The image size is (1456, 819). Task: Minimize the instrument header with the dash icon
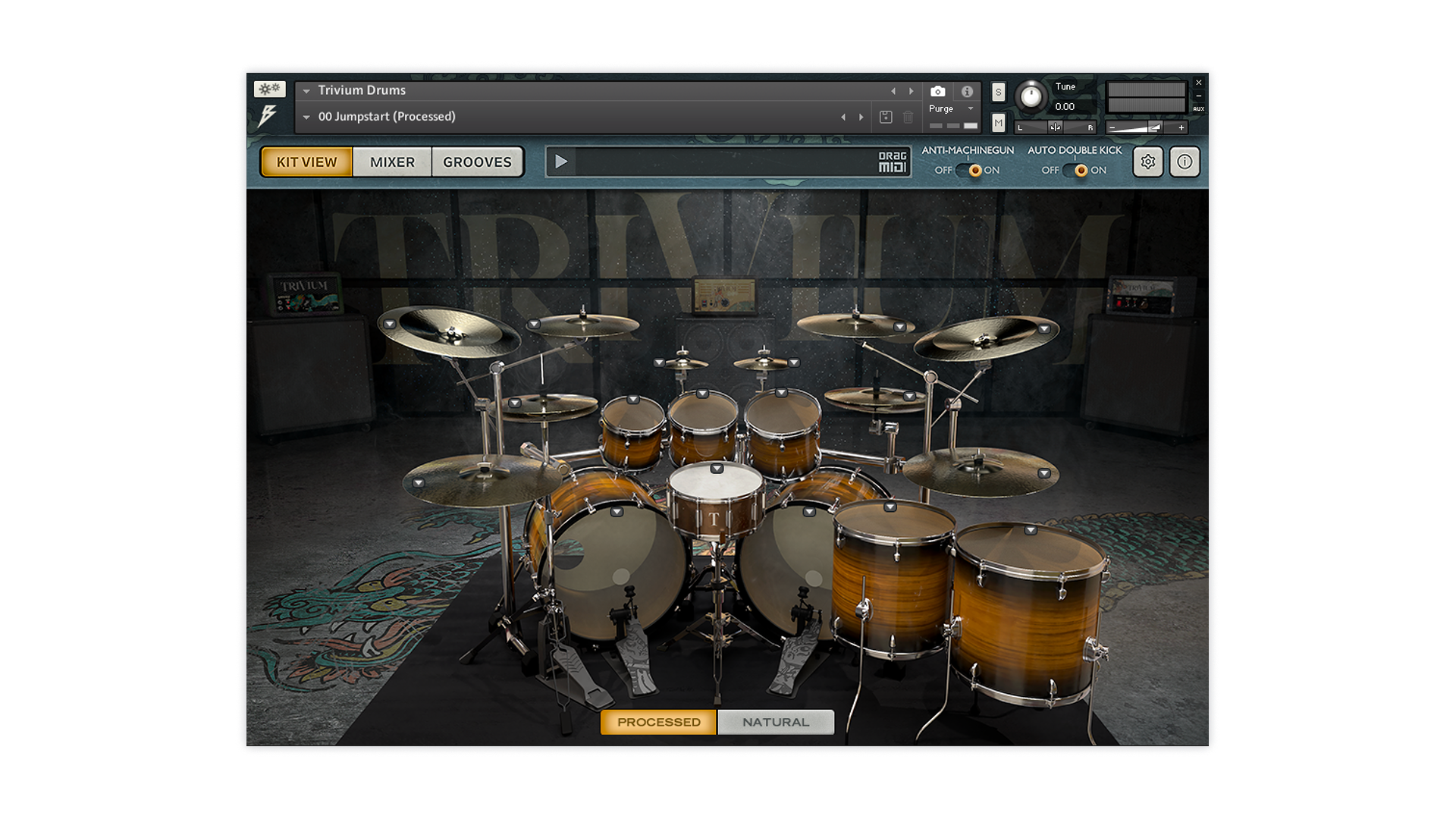point(1198,96)
